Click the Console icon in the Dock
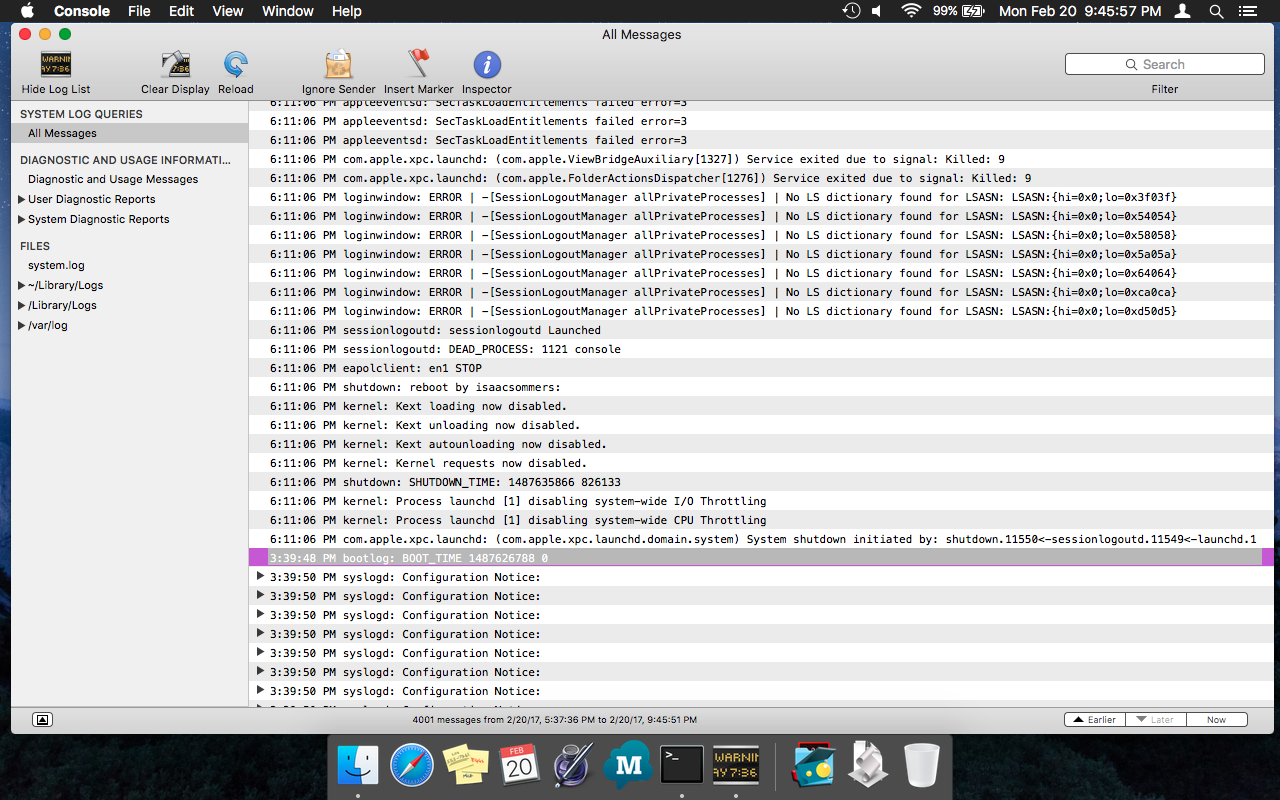The height and width of the screenshot is (800, 1280). pyautogui.click(x=736, y=766)
